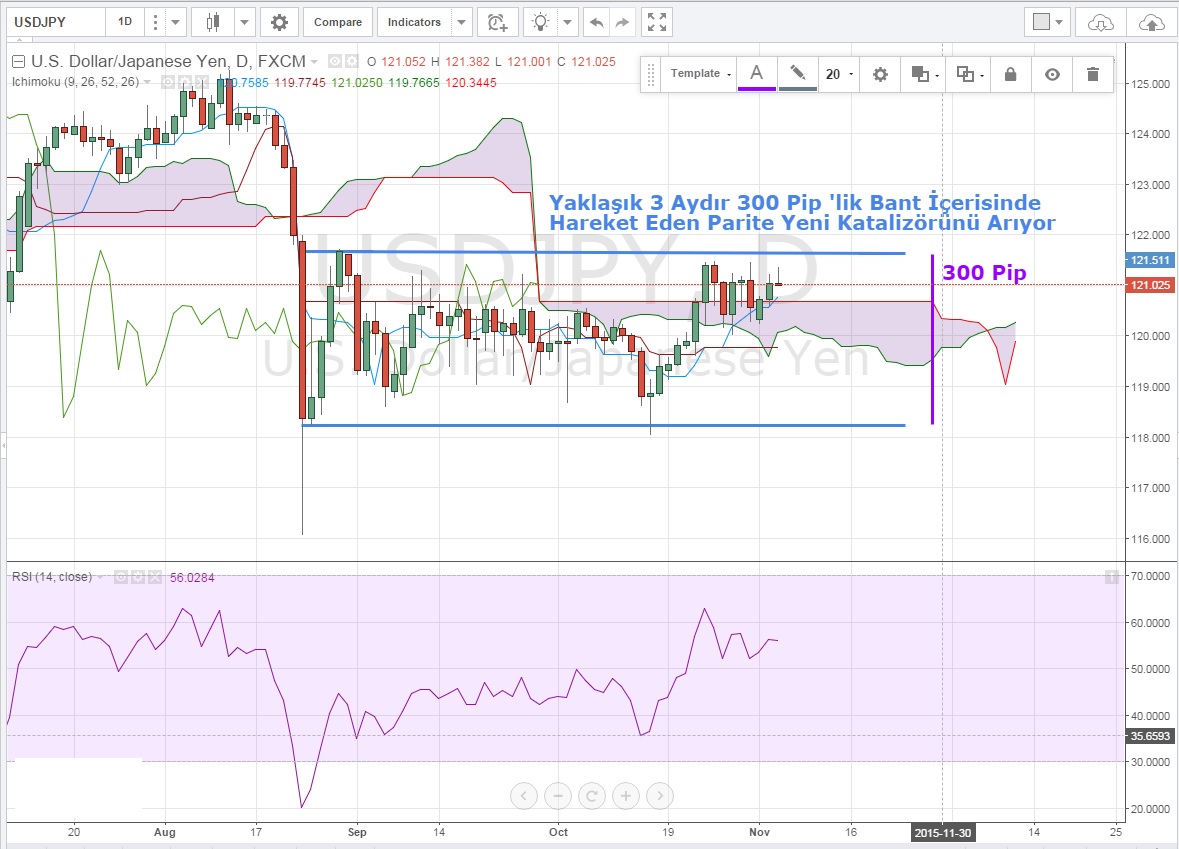The width and height of the screenshot is (1179, 849).
Task: Delete selected drawing with trash icon
Action: [x=1092, y=74]
